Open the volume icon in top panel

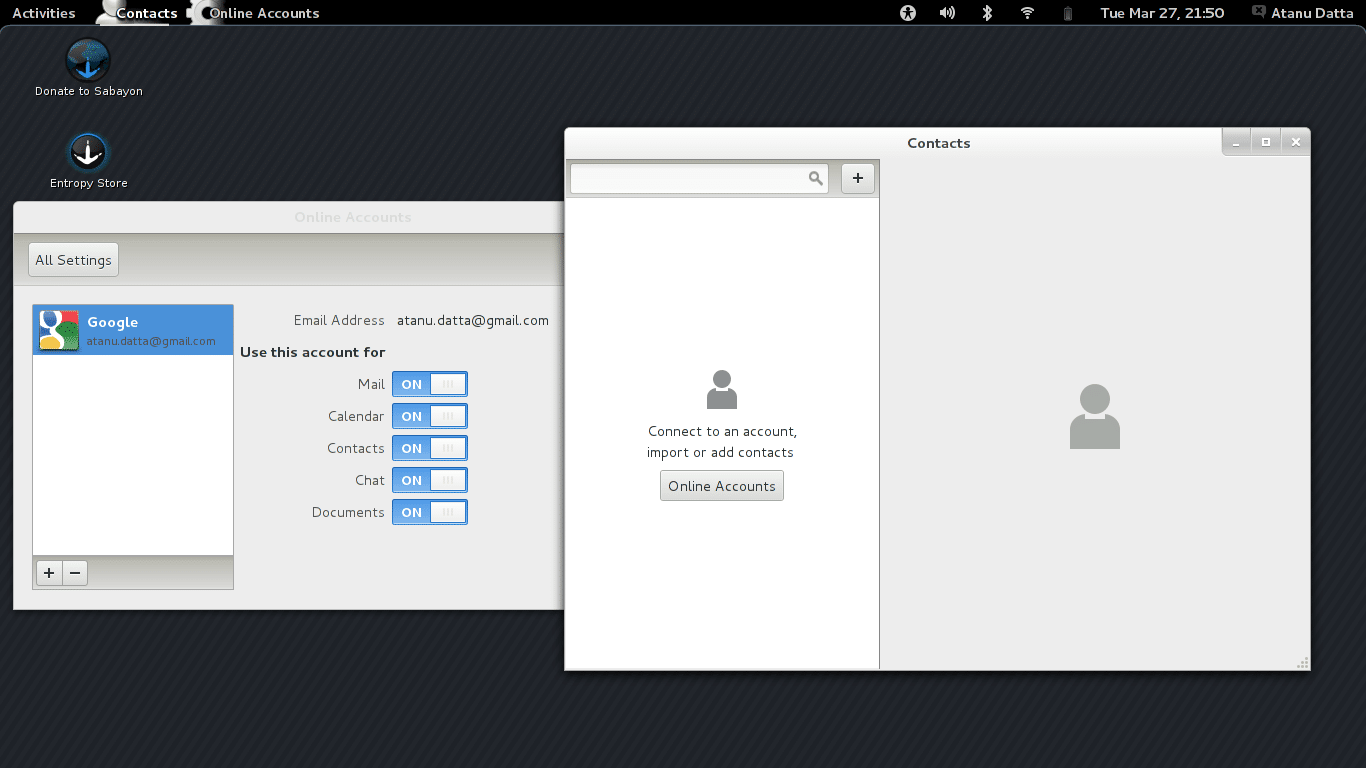click(x=947, y=13)
